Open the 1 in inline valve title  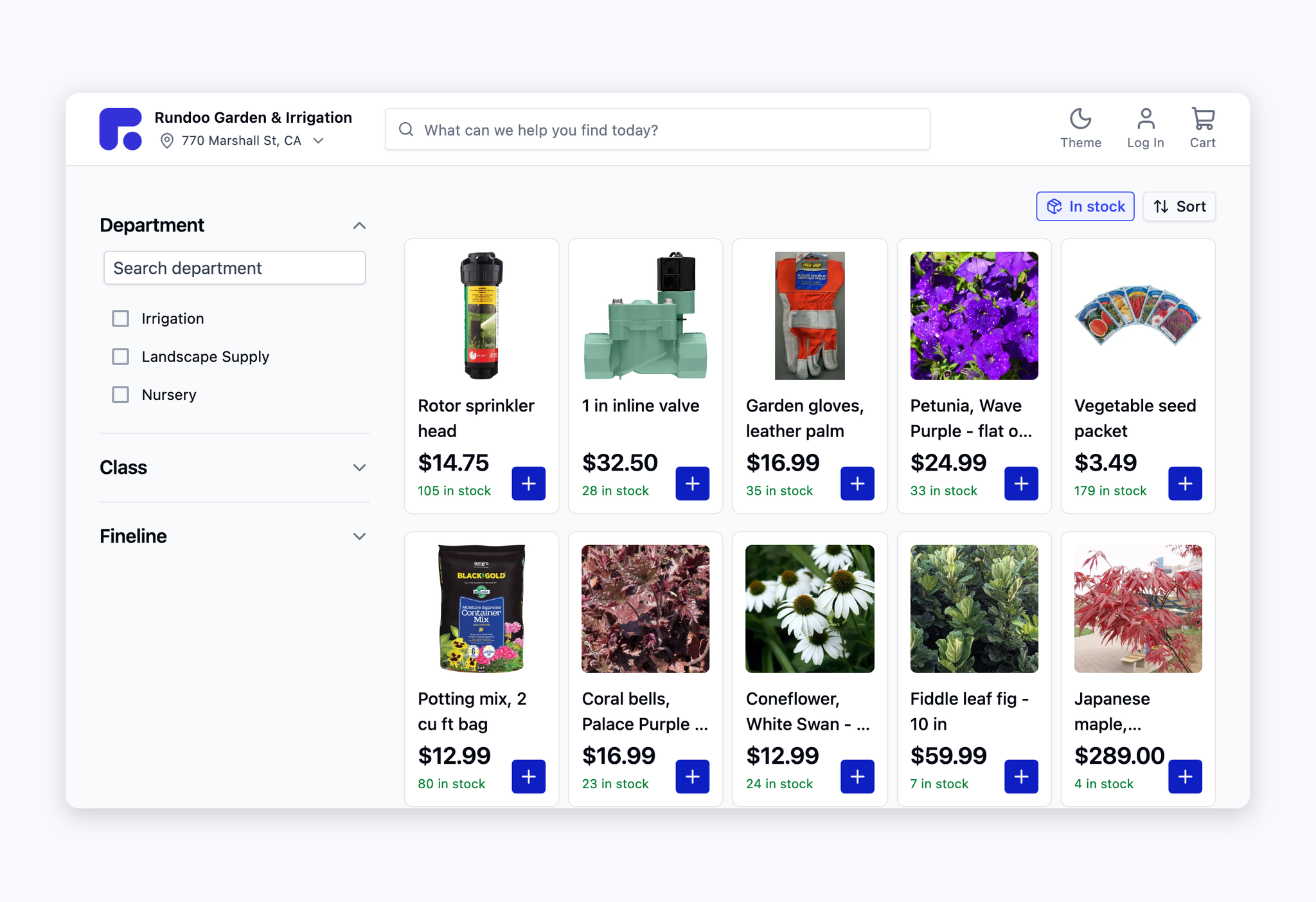pos(641,406)
